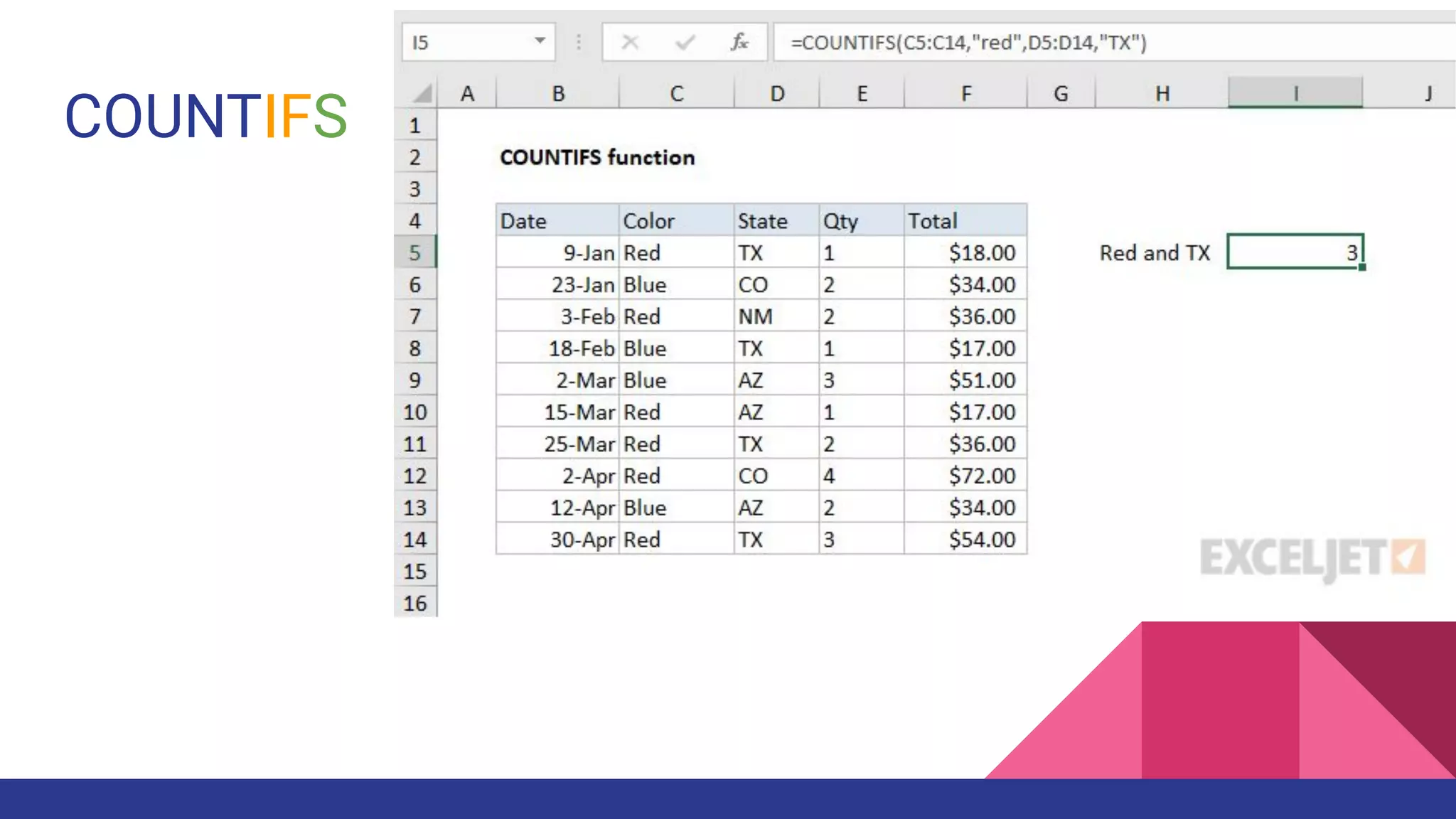This screenshot has height=819, width=1456.
Task: Select the 30-Apr date cell
Action: [557, 539]
